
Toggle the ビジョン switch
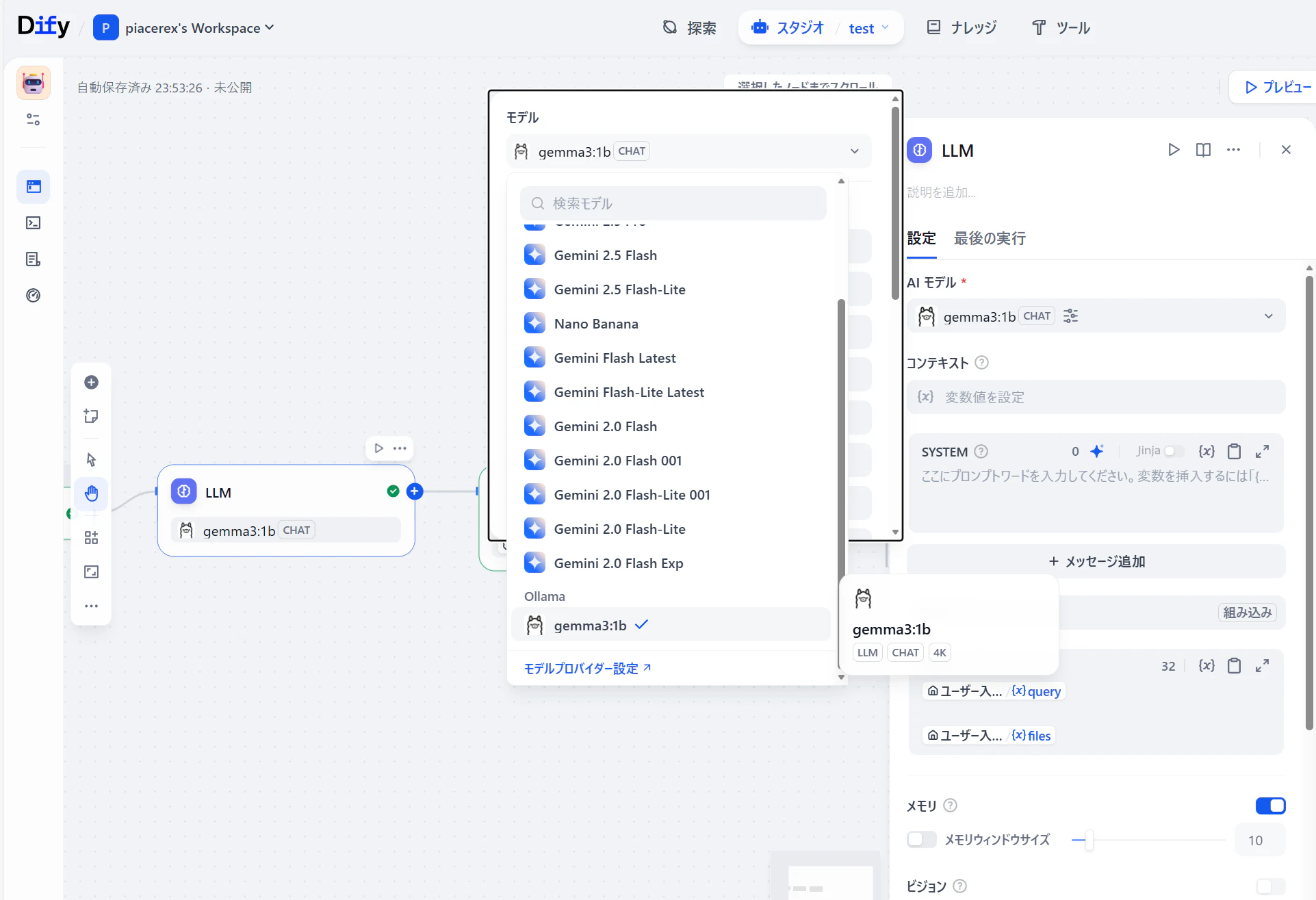1271,886
